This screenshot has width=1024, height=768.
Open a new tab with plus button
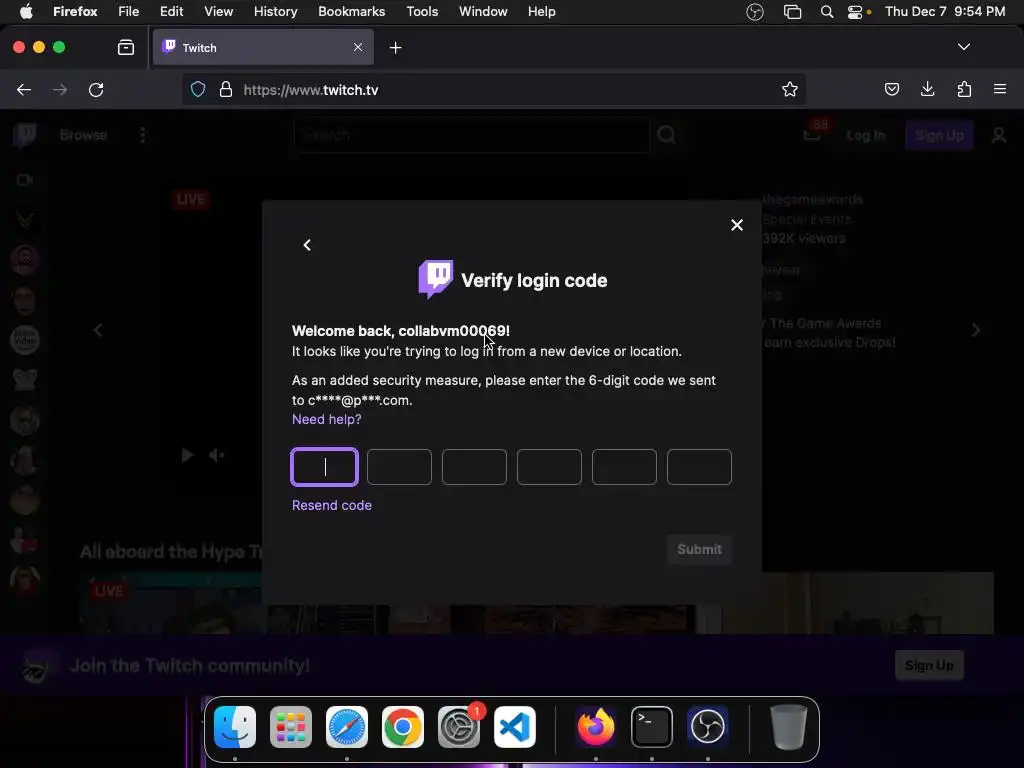(x=395, y=48)
